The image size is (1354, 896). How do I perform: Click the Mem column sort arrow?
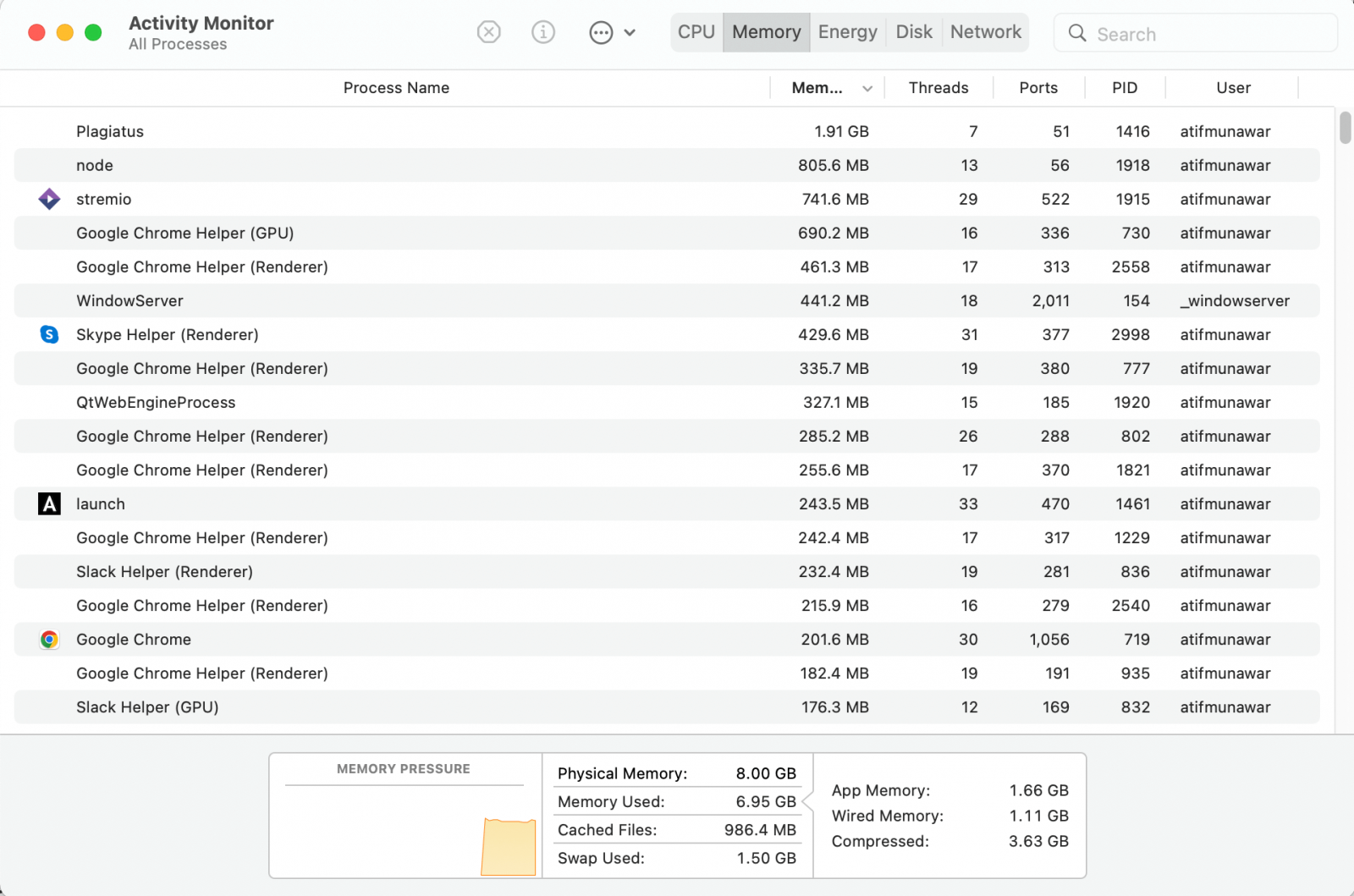(867, 88)
